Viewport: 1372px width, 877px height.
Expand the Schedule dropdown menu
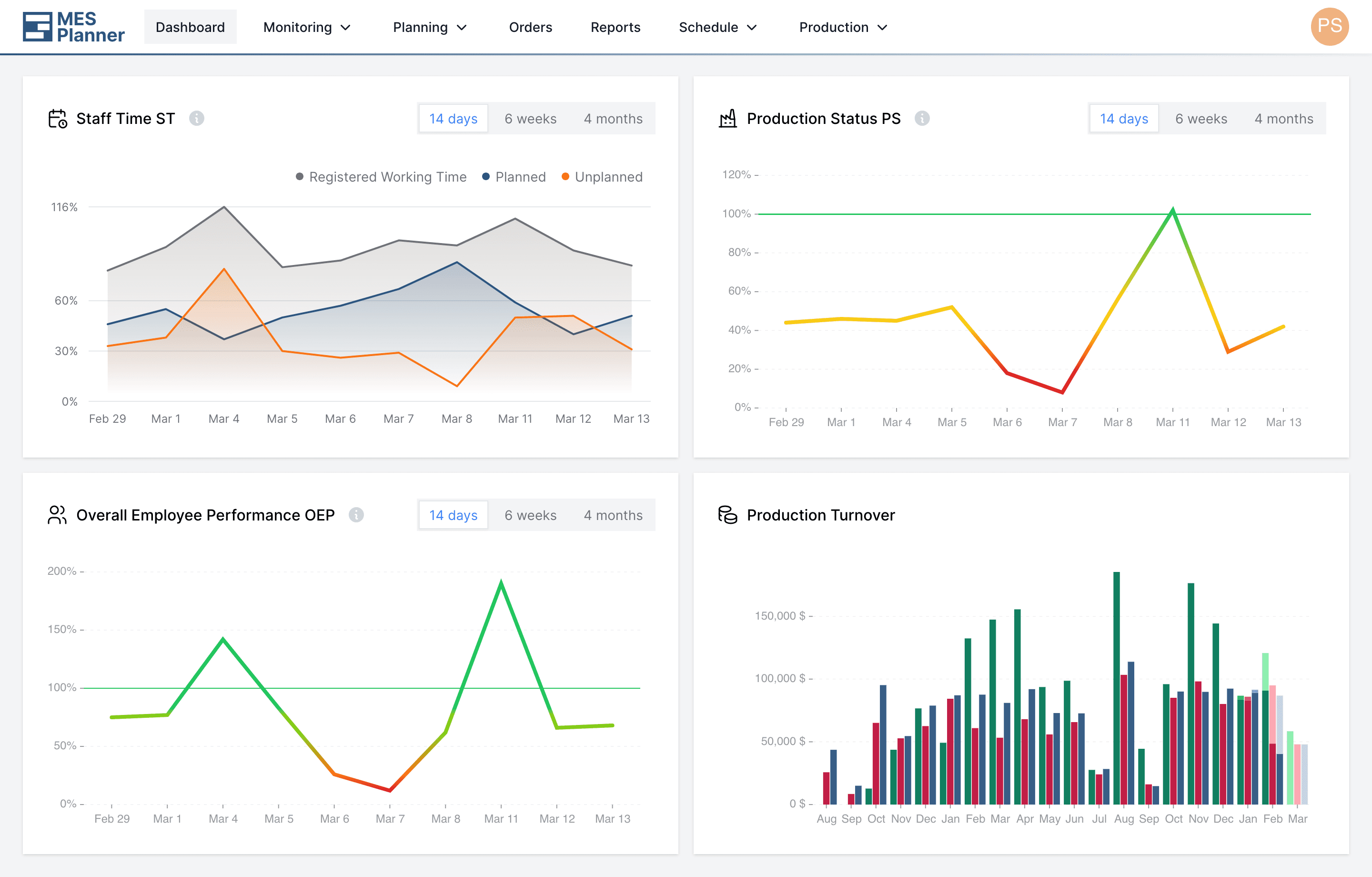click(x=718, y=27)
